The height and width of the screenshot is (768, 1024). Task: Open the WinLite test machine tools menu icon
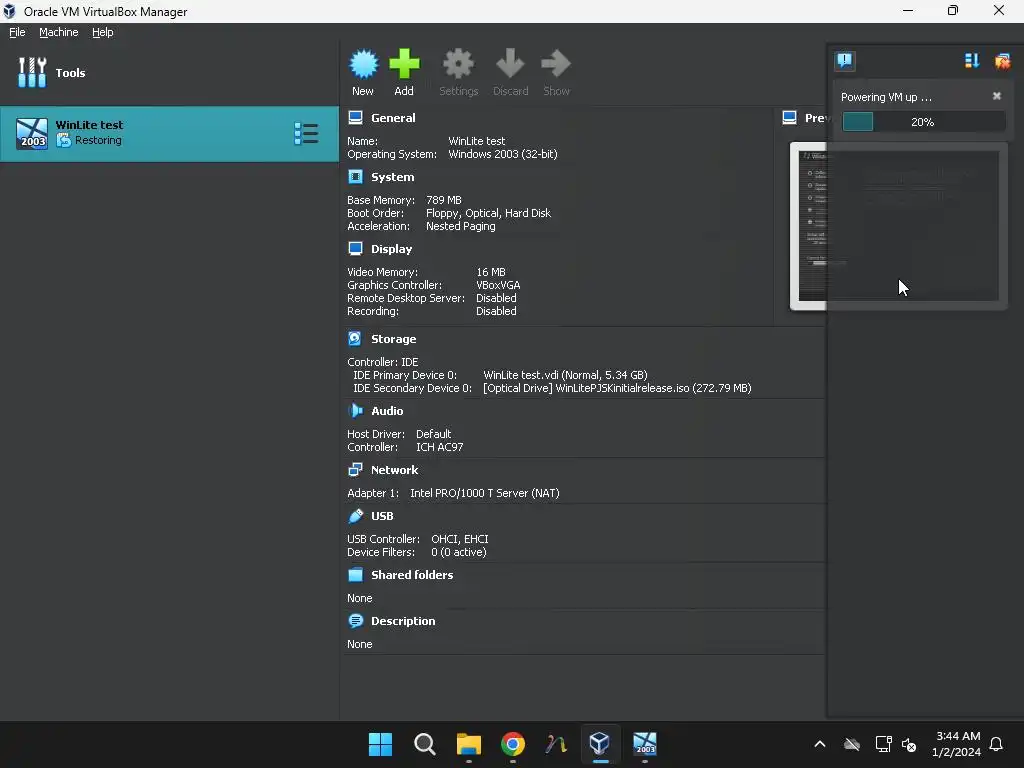[x=306, y=133]
